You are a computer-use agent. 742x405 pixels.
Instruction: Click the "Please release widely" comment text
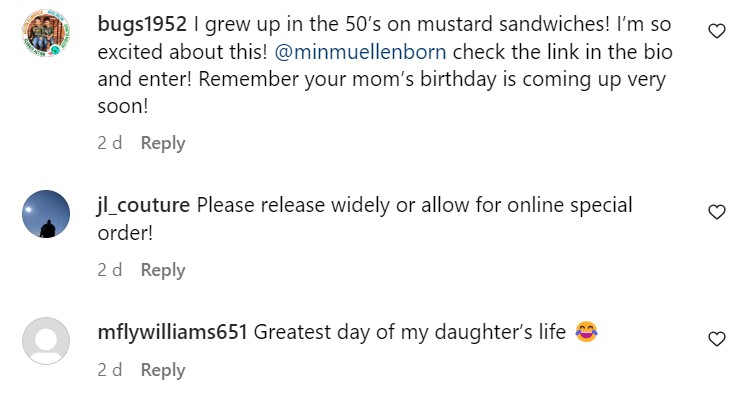click(x=414, y=206)
